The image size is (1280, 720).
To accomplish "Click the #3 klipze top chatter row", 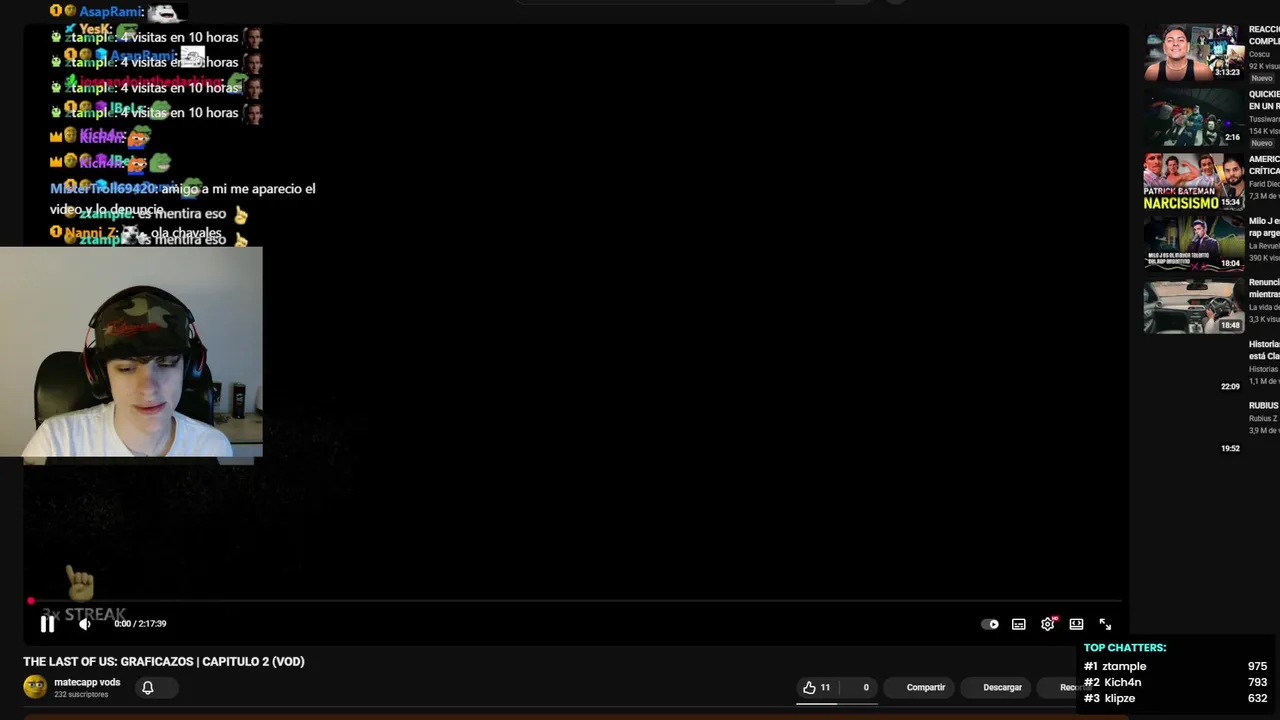I will (x=1175, y=698).
